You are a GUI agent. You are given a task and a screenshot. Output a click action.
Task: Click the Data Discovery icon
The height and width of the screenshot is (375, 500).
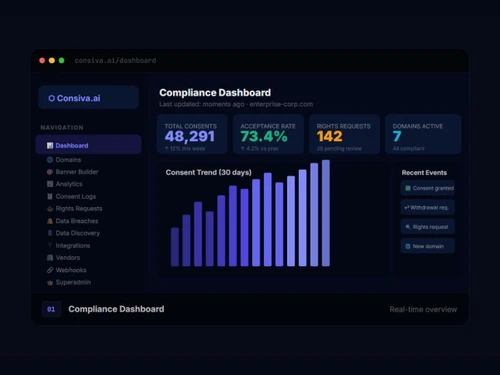[50, 233]
